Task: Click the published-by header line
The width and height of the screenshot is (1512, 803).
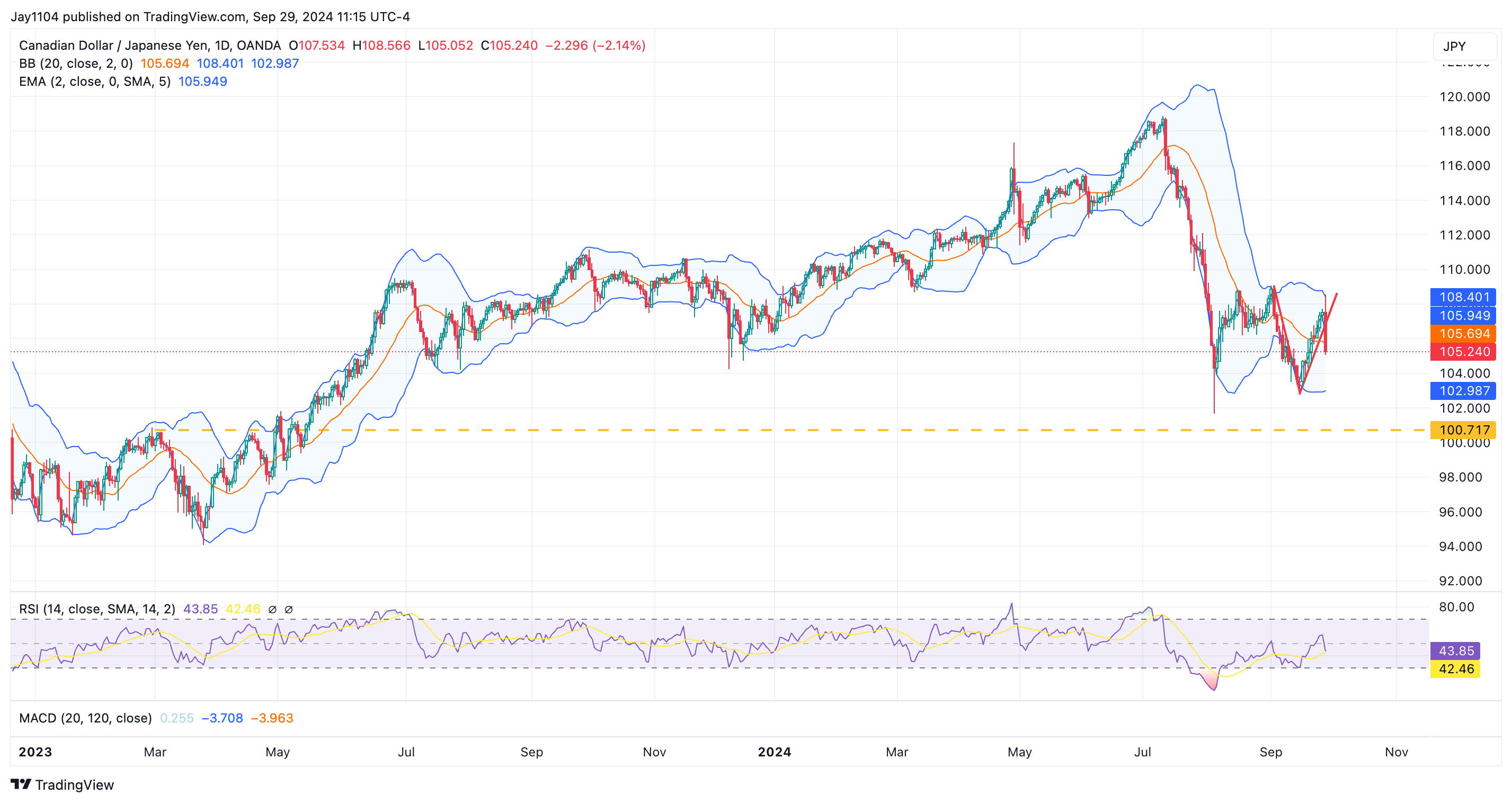Action: [210, 16]
